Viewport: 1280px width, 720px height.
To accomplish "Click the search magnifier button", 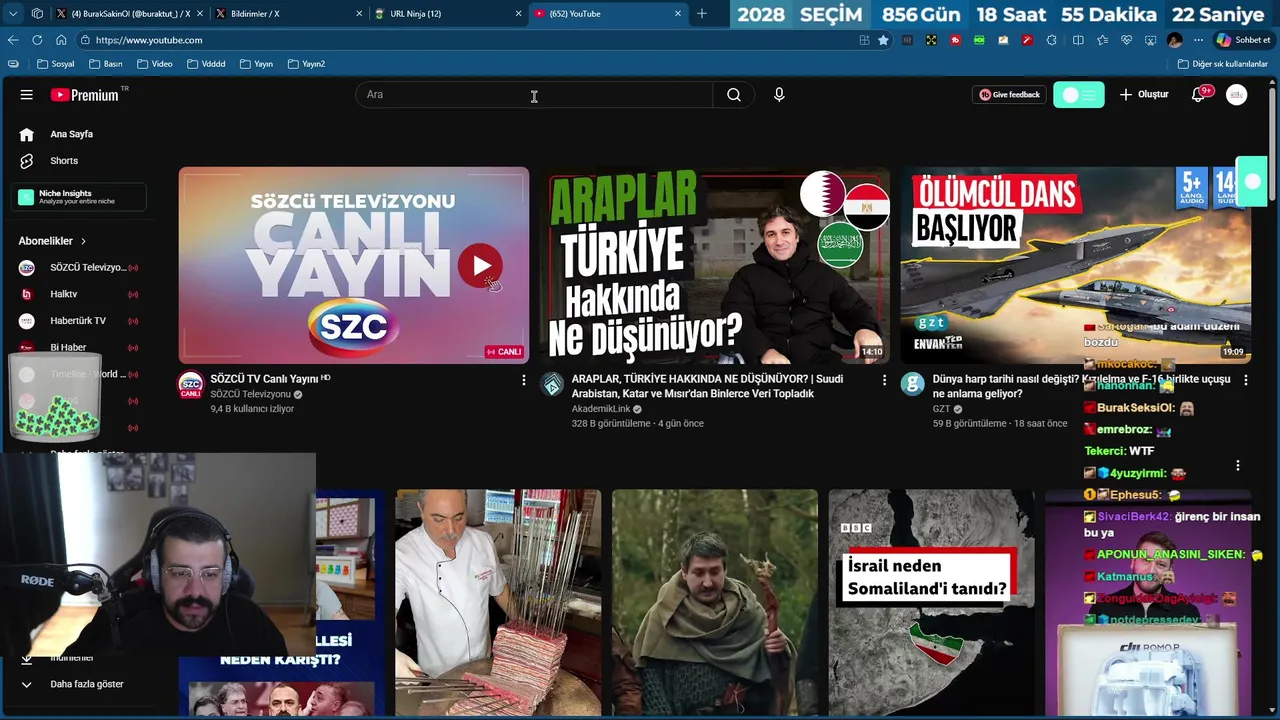I will pos(734,94).
